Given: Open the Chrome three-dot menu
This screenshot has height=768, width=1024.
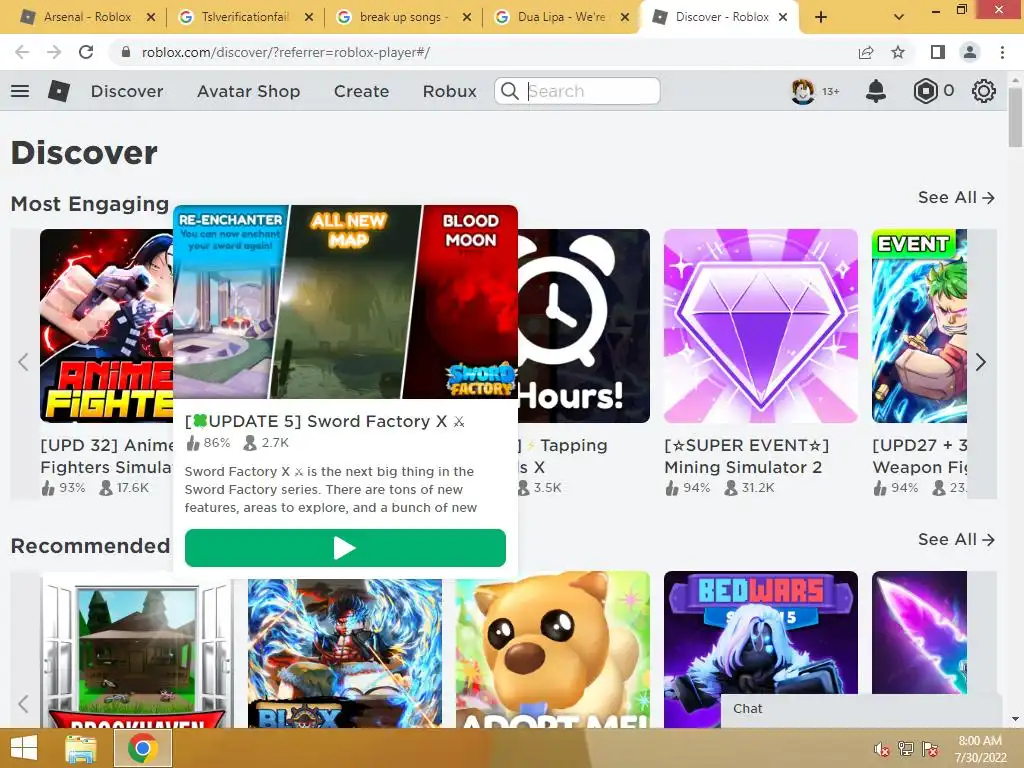Looking at the screenshot, I should 1002,52.
